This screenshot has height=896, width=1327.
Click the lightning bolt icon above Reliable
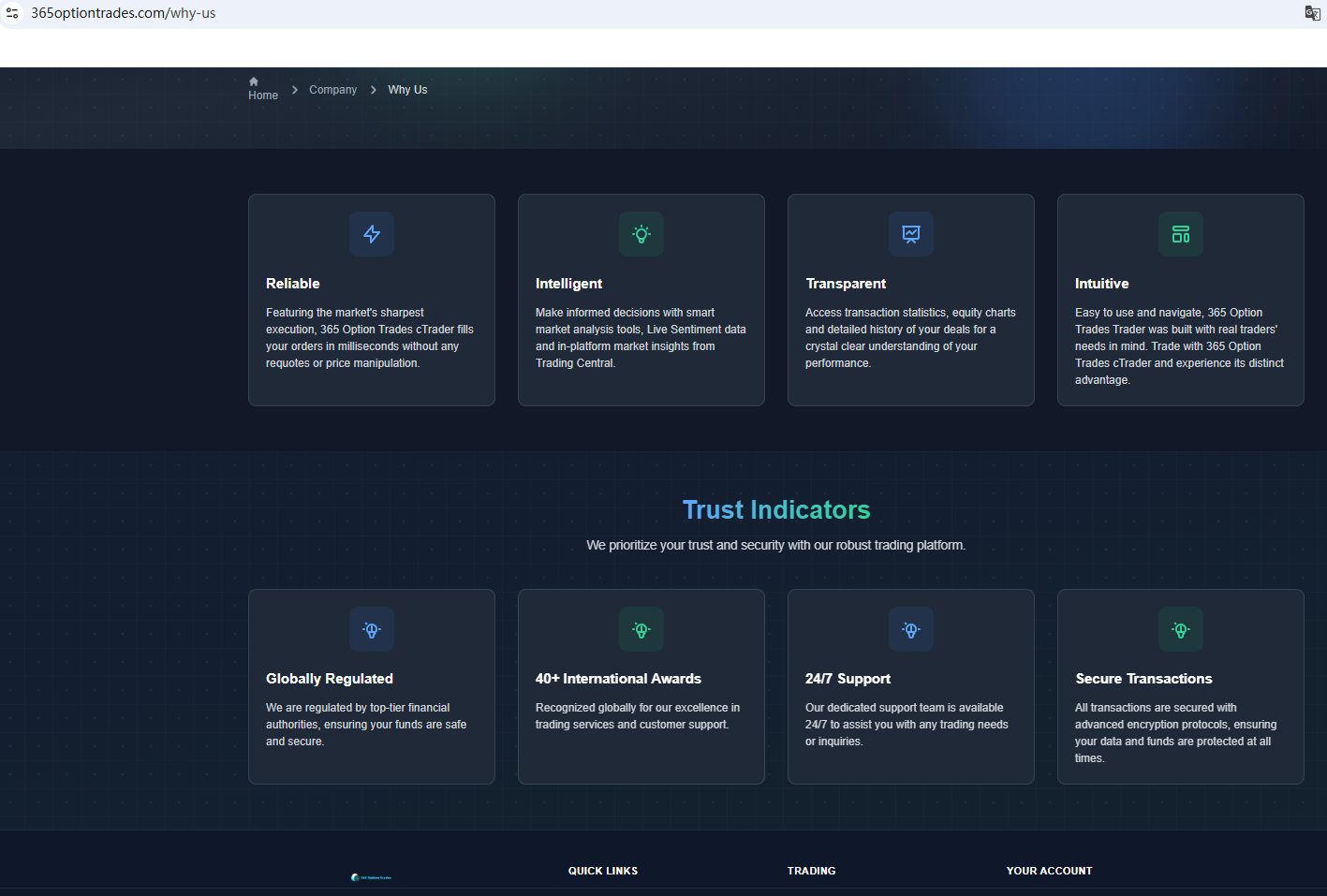click(x=372, y=234)
